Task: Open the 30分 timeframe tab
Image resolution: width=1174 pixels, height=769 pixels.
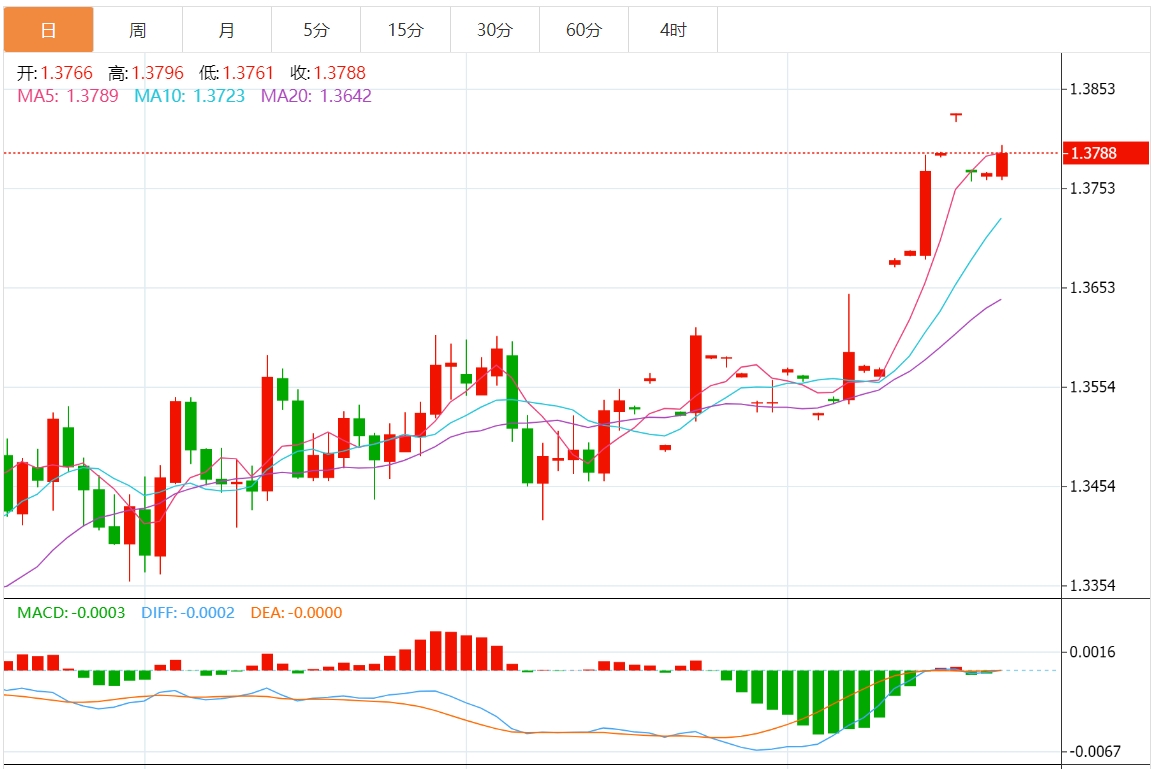Action: coord(495,30)
